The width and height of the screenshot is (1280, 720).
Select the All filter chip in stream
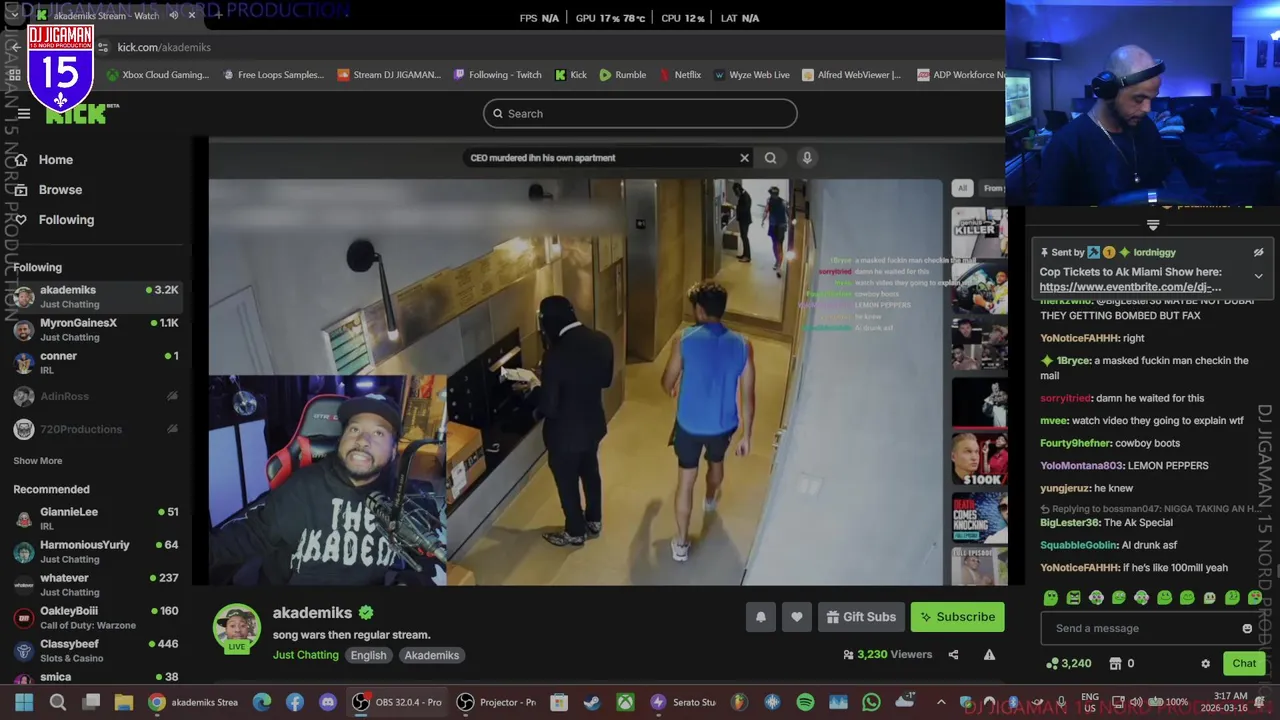[962, 188]
